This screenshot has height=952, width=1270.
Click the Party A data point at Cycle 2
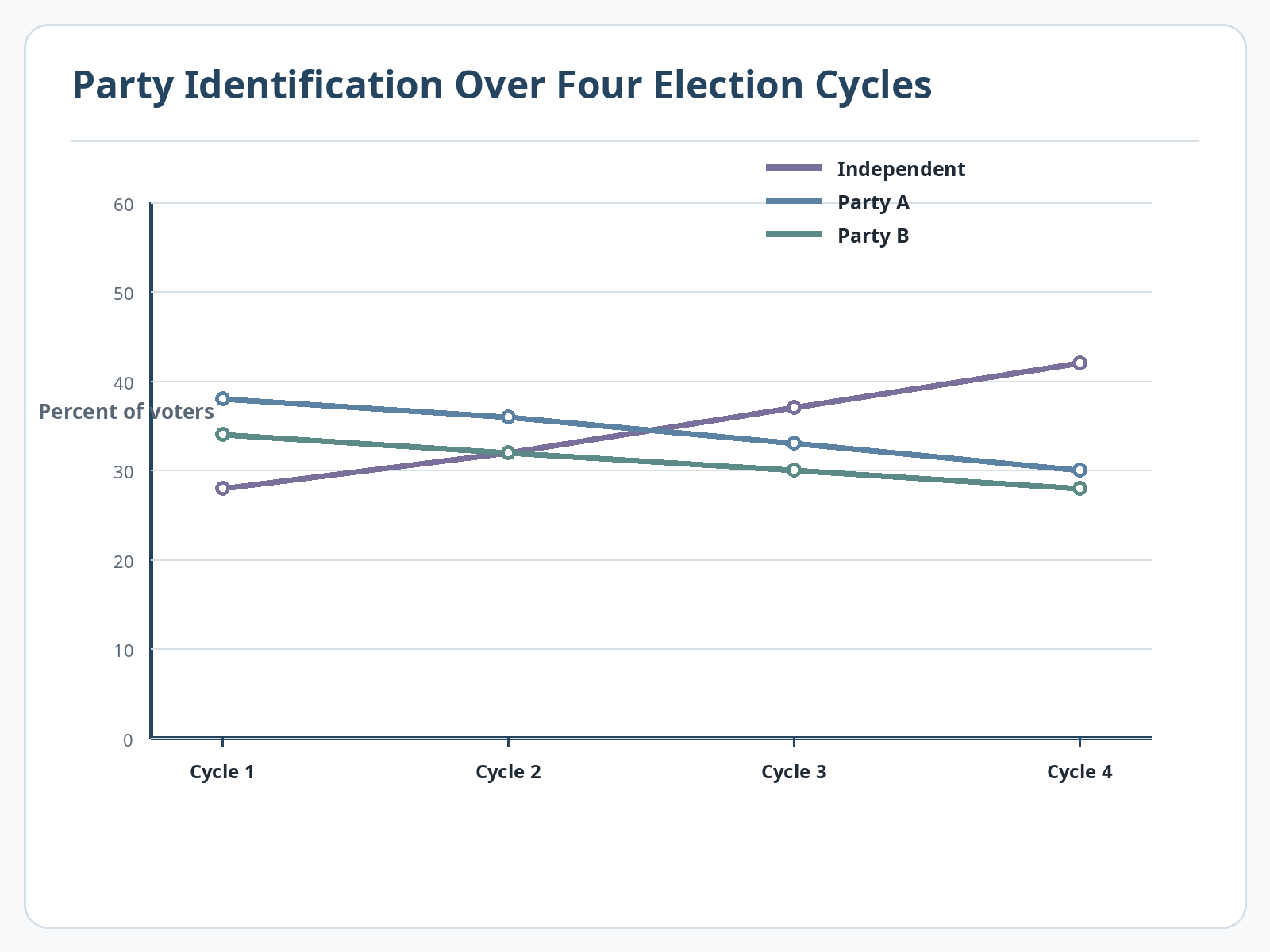(508, 416)
